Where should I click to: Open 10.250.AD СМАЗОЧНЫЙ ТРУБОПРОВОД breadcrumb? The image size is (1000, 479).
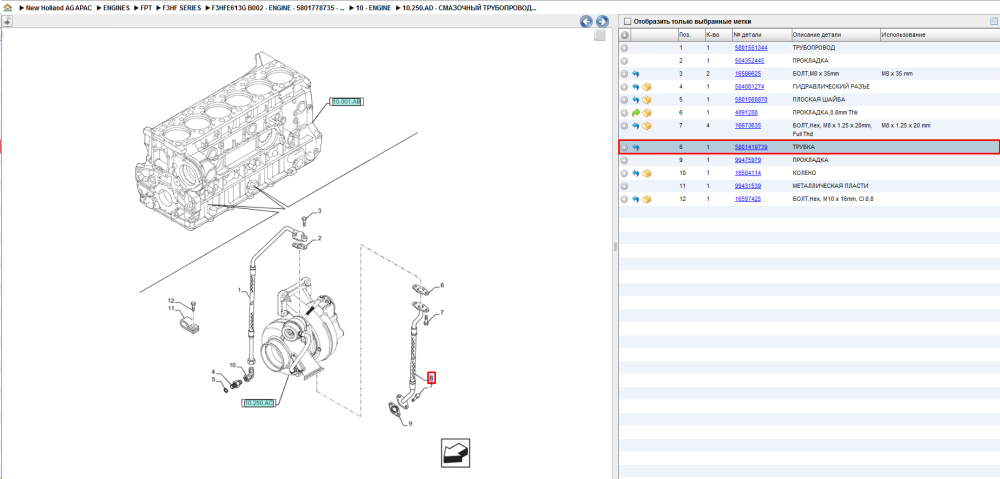(x=469, y=8)
